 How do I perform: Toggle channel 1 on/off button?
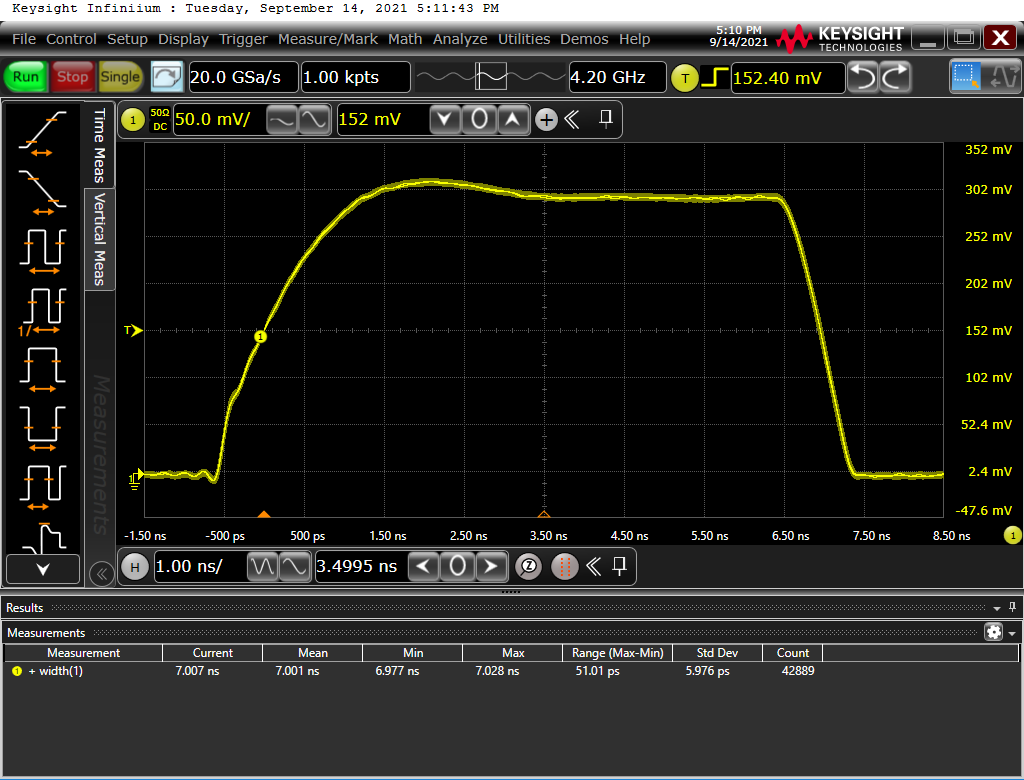click(x=133, y=121)
